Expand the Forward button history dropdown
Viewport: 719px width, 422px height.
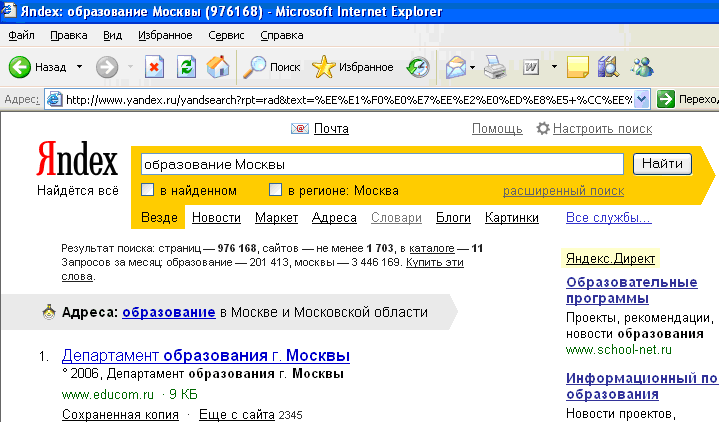coord(130,67)
